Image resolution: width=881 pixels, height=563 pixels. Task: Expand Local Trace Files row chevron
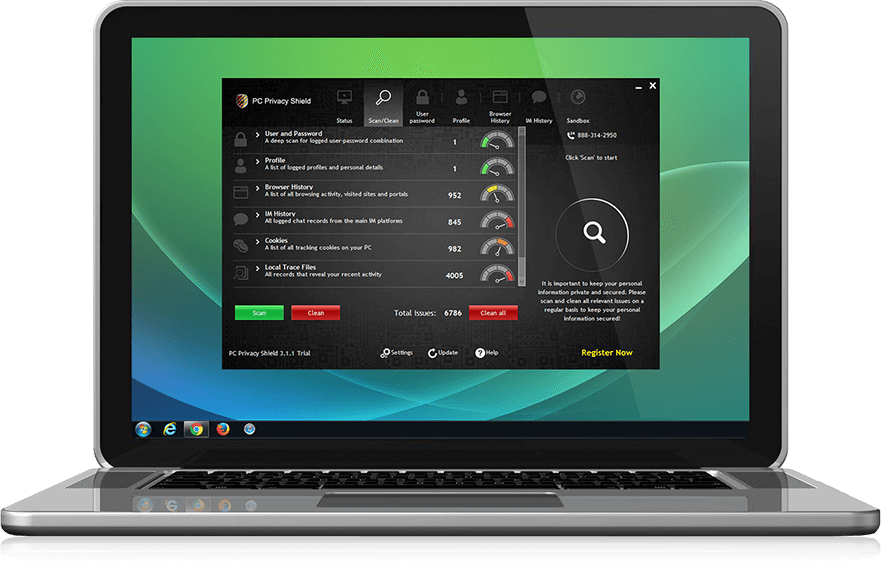coord(257,267)
